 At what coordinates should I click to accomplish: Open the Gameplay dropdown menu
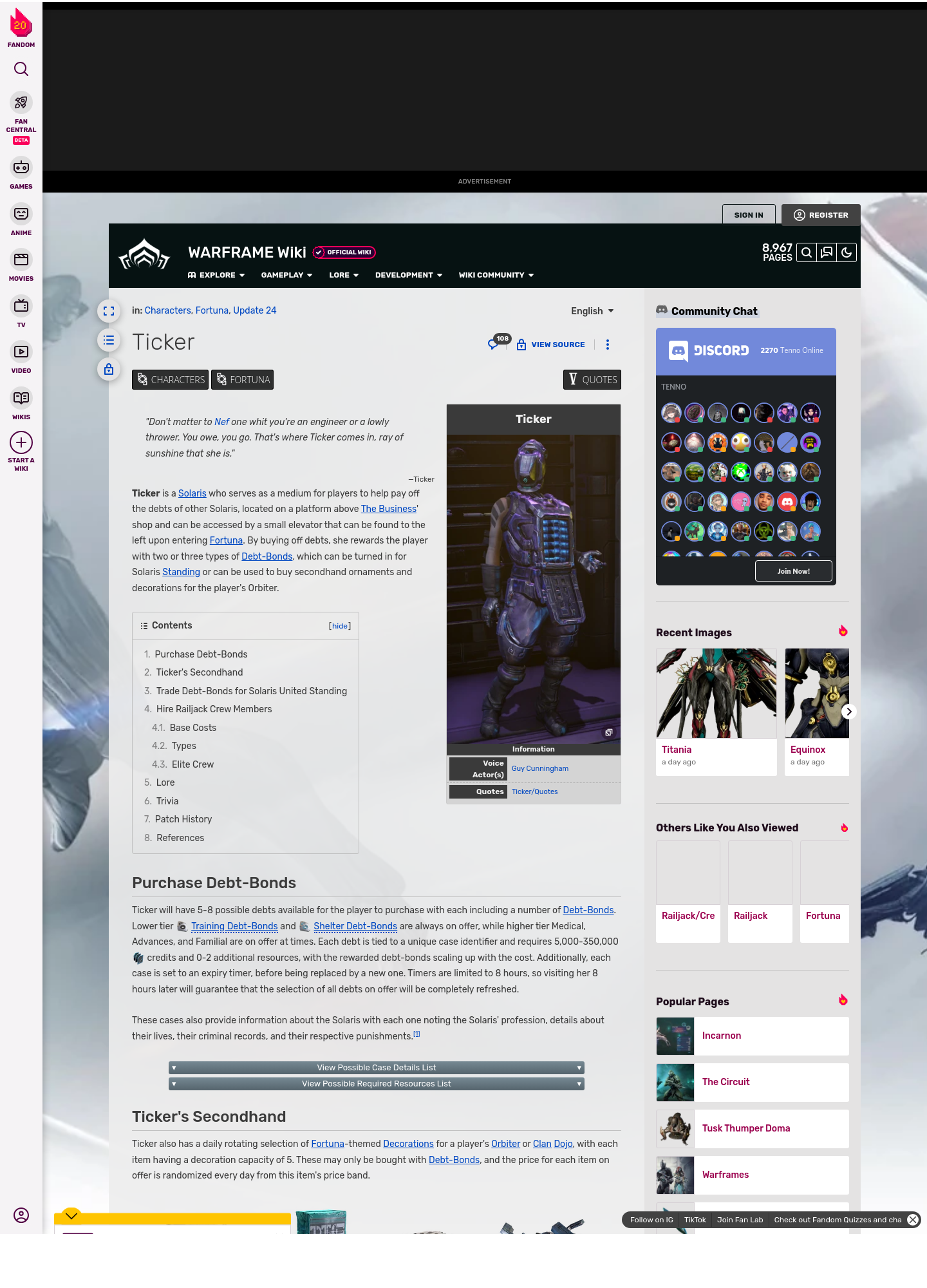point(286,275)
